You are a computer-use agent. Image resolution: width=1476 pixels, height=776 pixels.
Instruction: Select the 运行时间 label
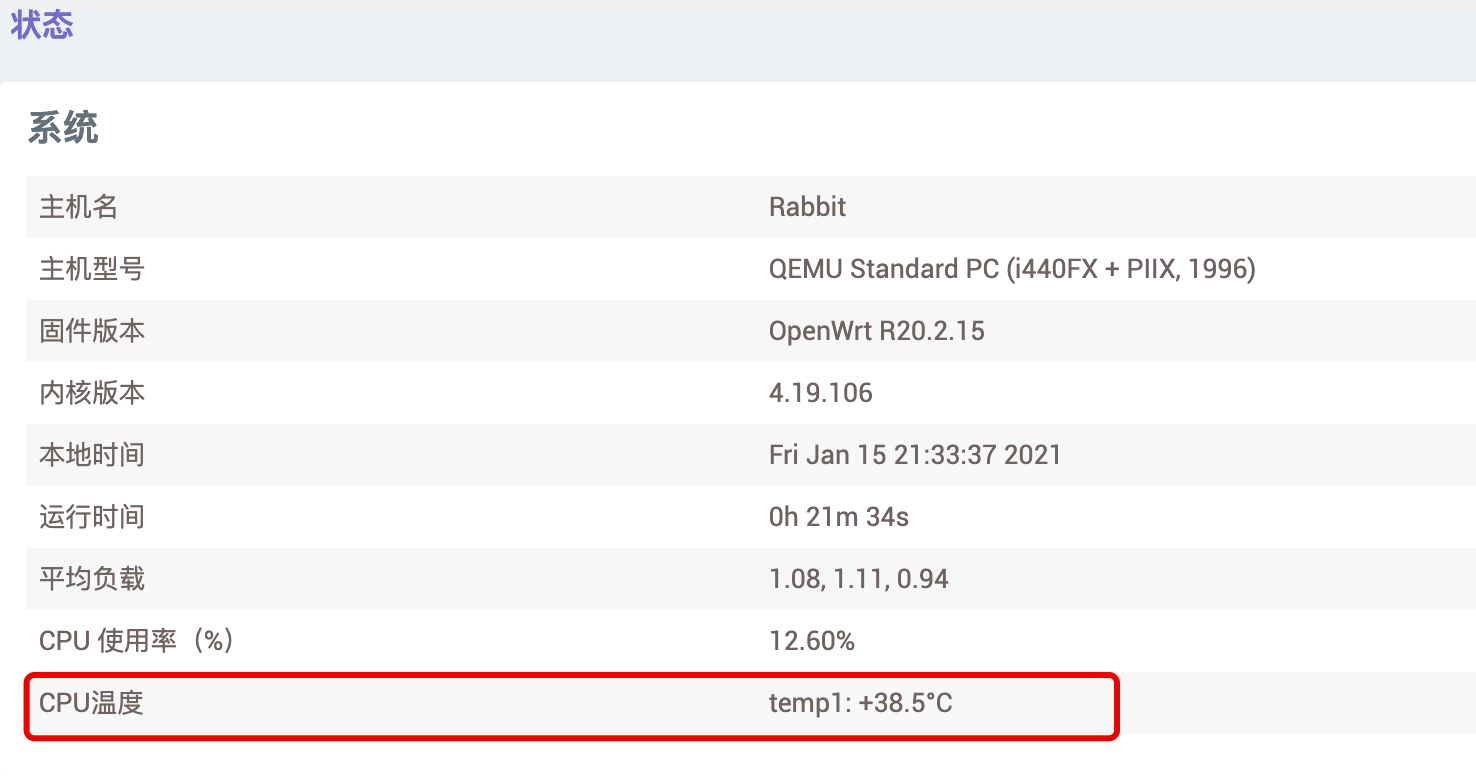(91, 517)
